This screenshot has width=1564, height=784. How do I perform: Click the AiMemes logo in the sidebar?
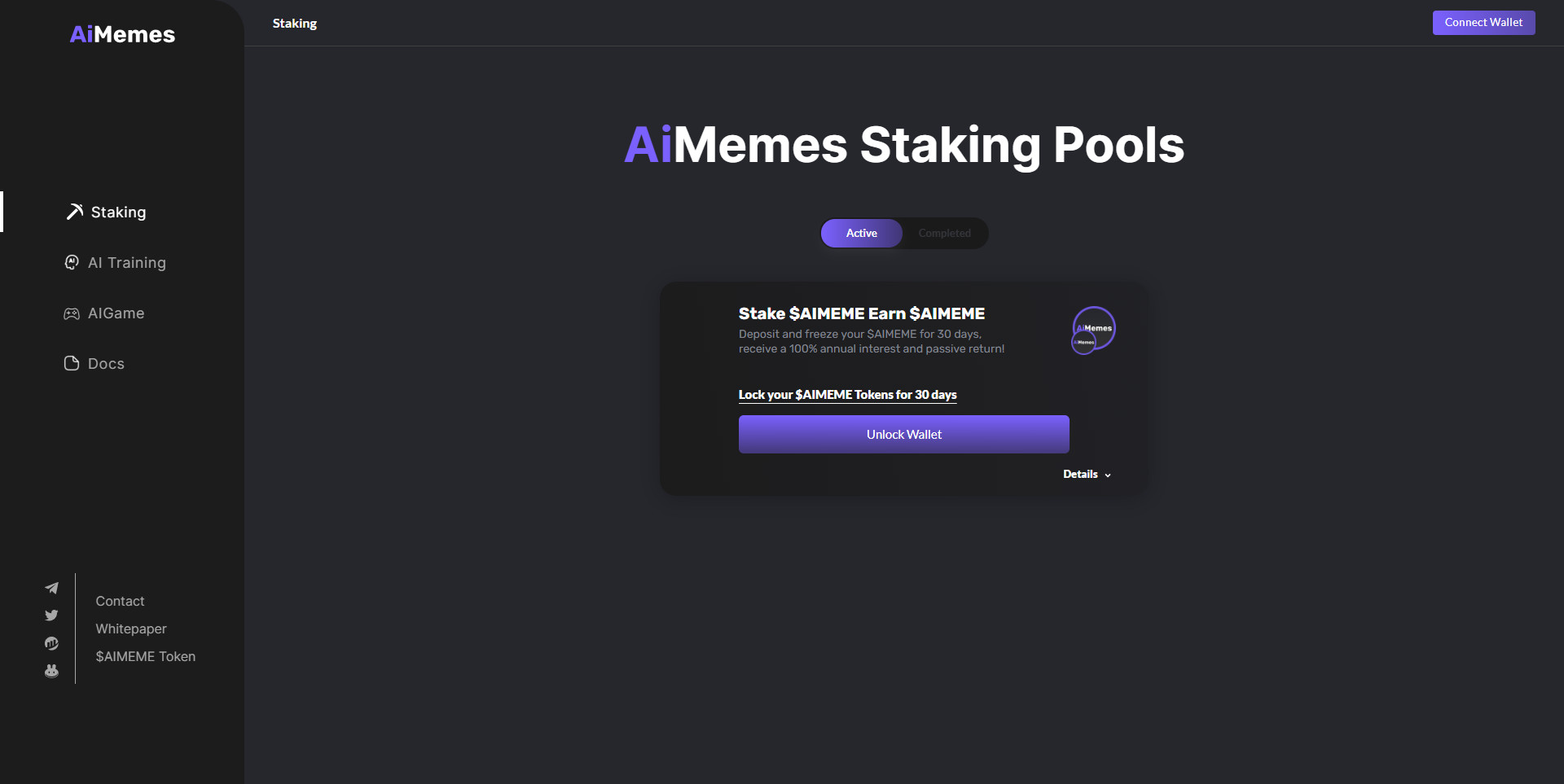(122, 34)
